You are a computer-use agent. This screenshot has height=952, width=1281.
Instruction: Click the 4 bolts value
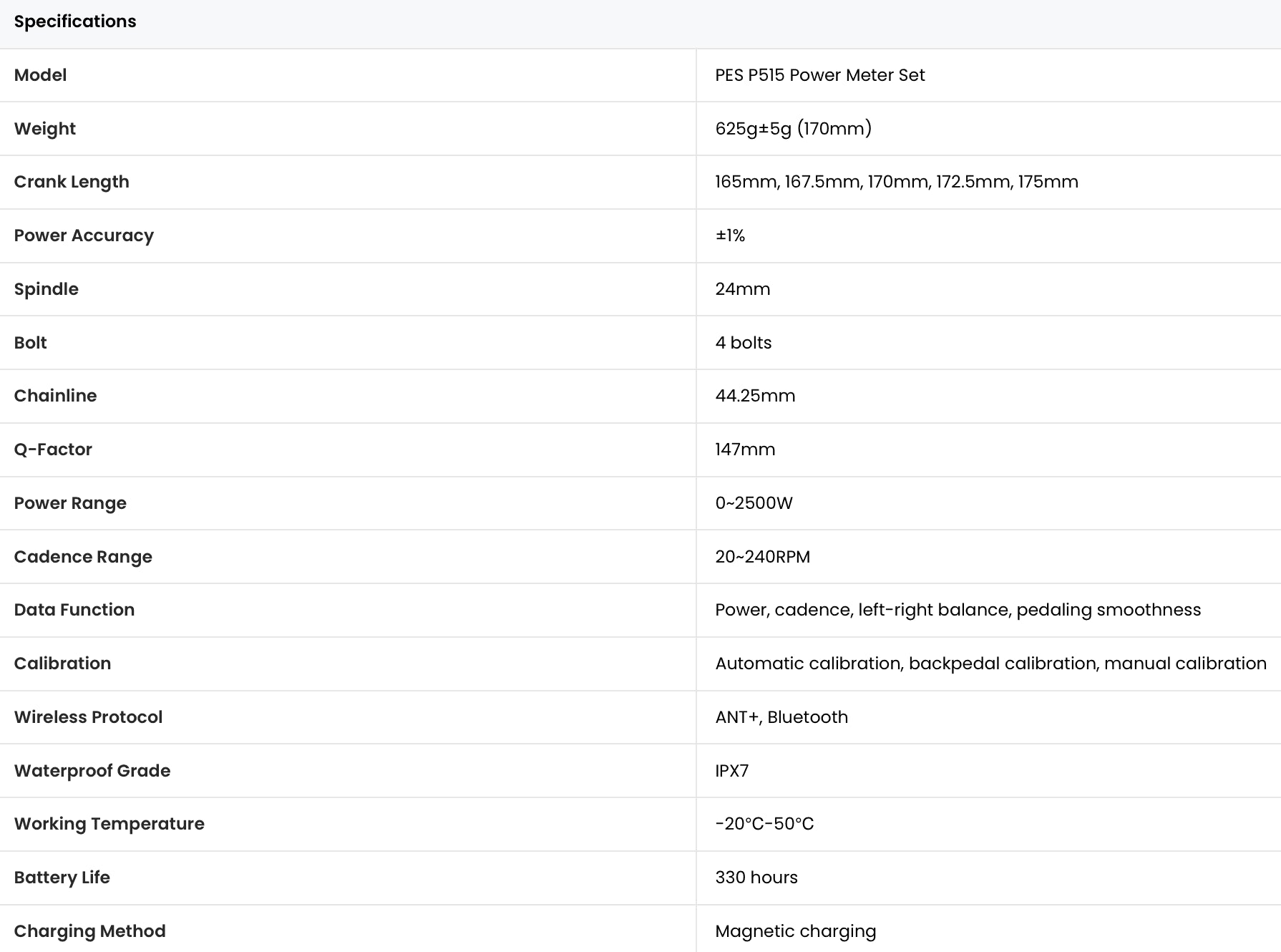click(x=743, y=343)
